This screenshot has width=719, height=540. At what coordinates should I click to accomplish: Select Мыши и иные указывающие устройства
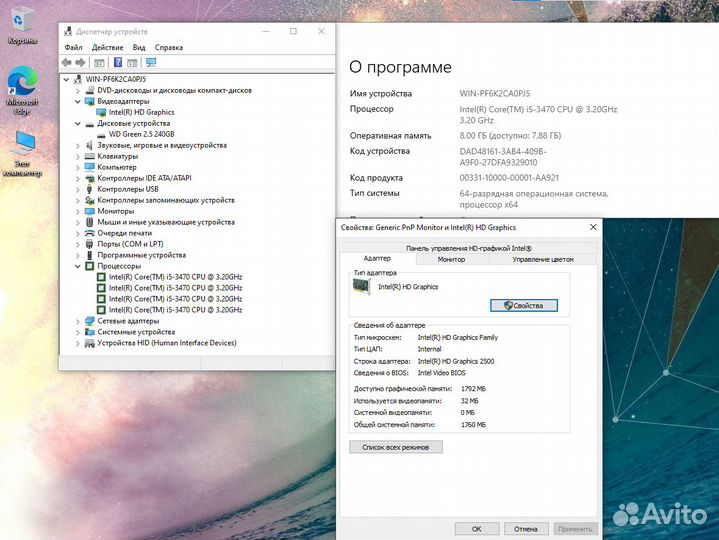click(166, 222)
